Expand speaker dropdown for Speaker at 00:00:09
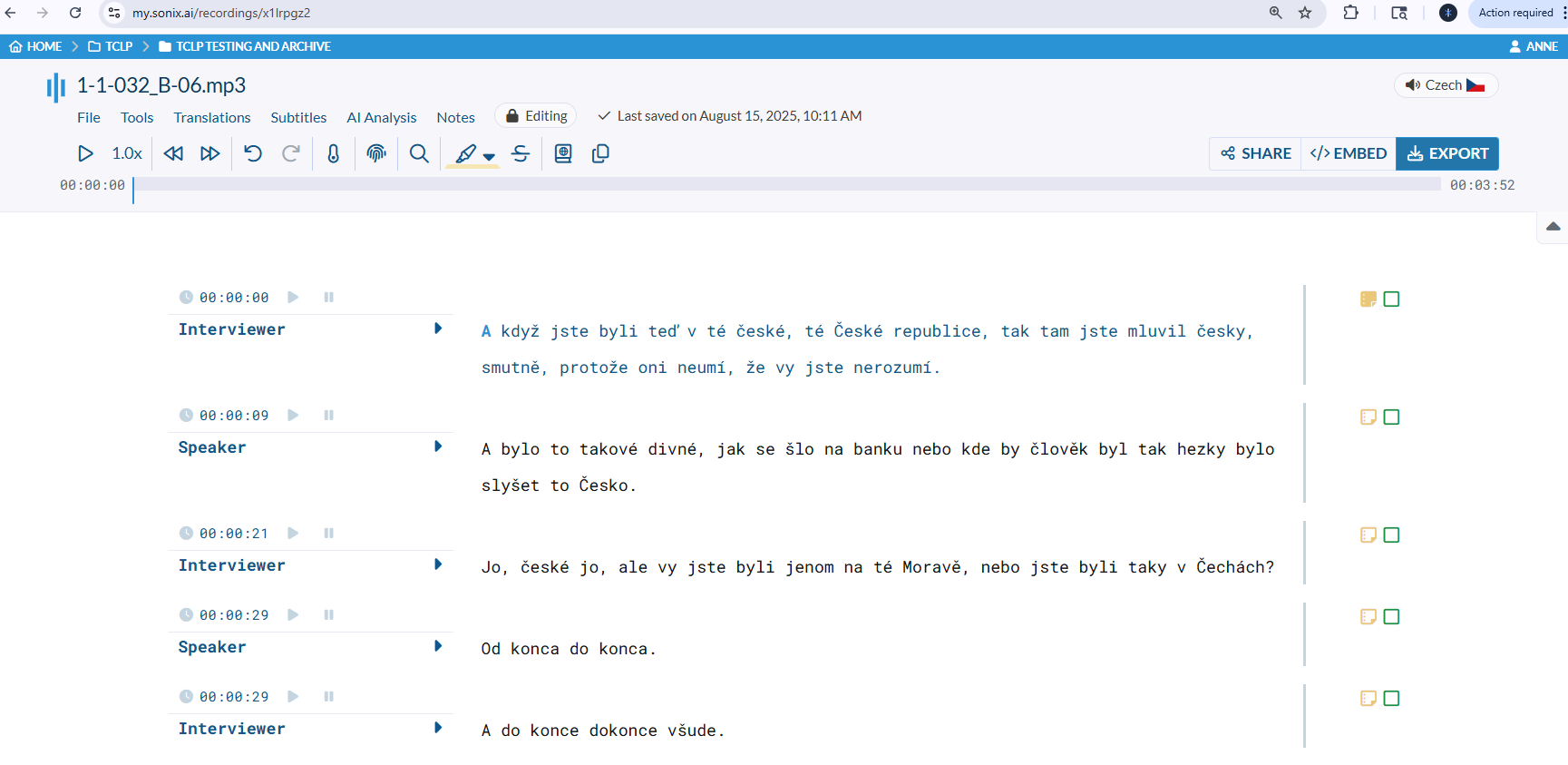The width and height of the screenshot is (1568, 765). point(438,446)
